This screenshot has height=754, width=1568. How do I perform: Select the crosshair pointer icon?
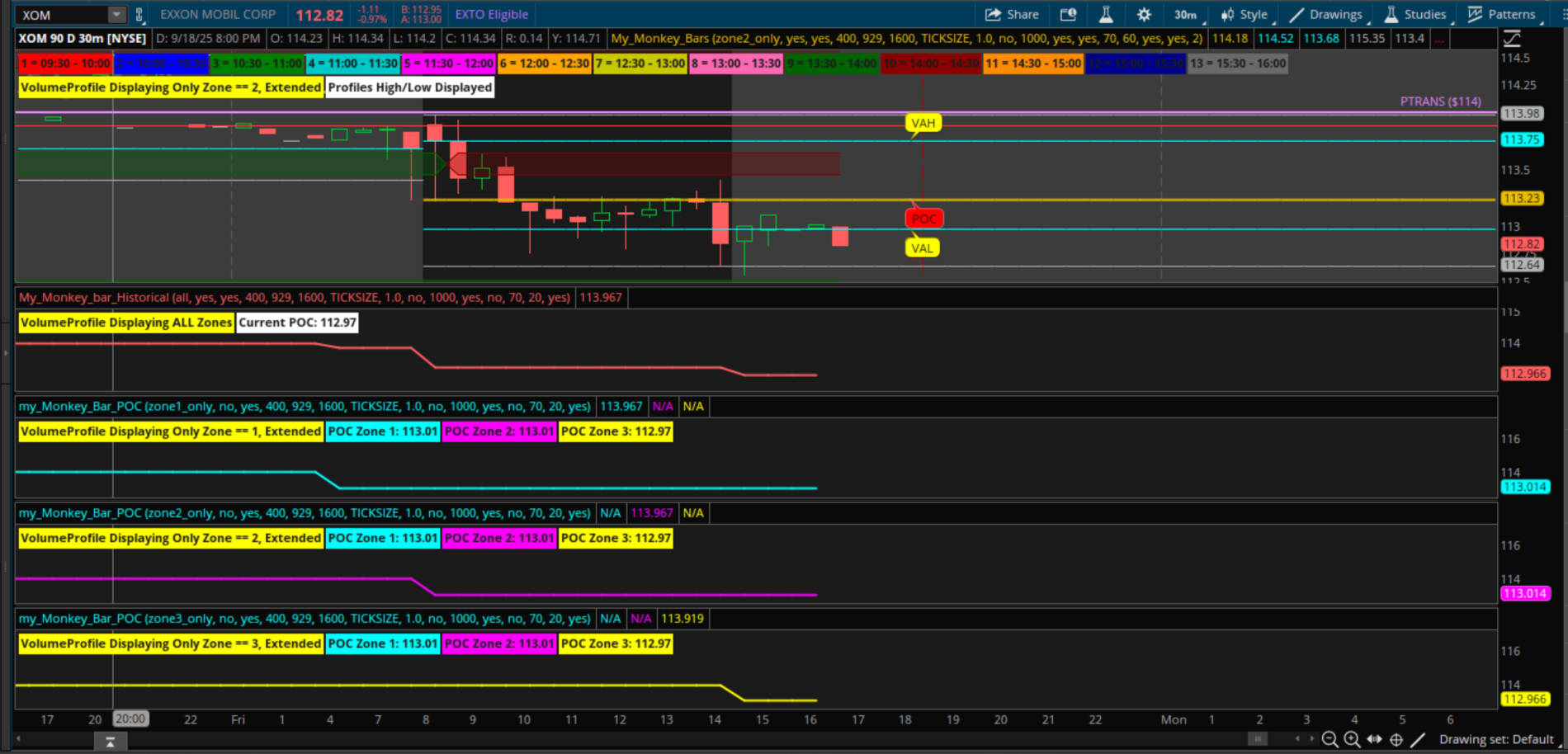pos(1396,739)
